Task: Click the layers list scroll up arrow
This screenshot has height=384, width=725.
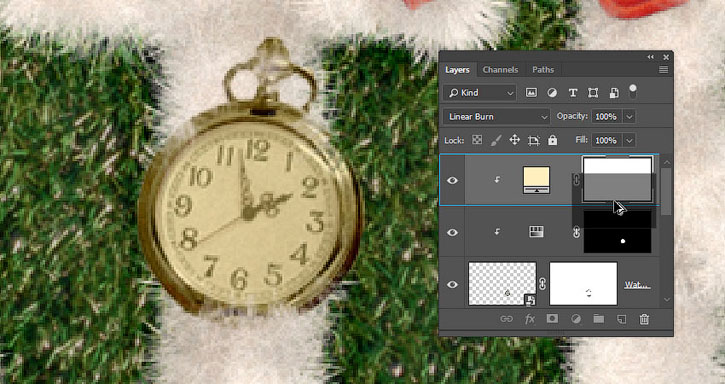Action: (667, 162)
